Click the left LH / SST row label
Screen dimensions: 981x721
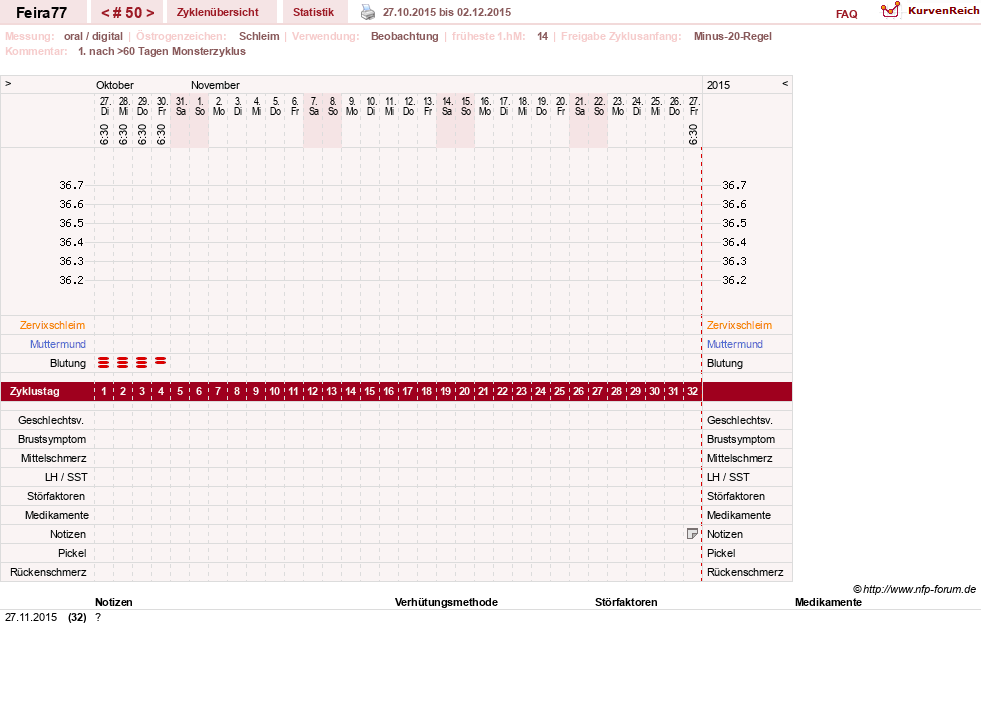coord(66,477)
